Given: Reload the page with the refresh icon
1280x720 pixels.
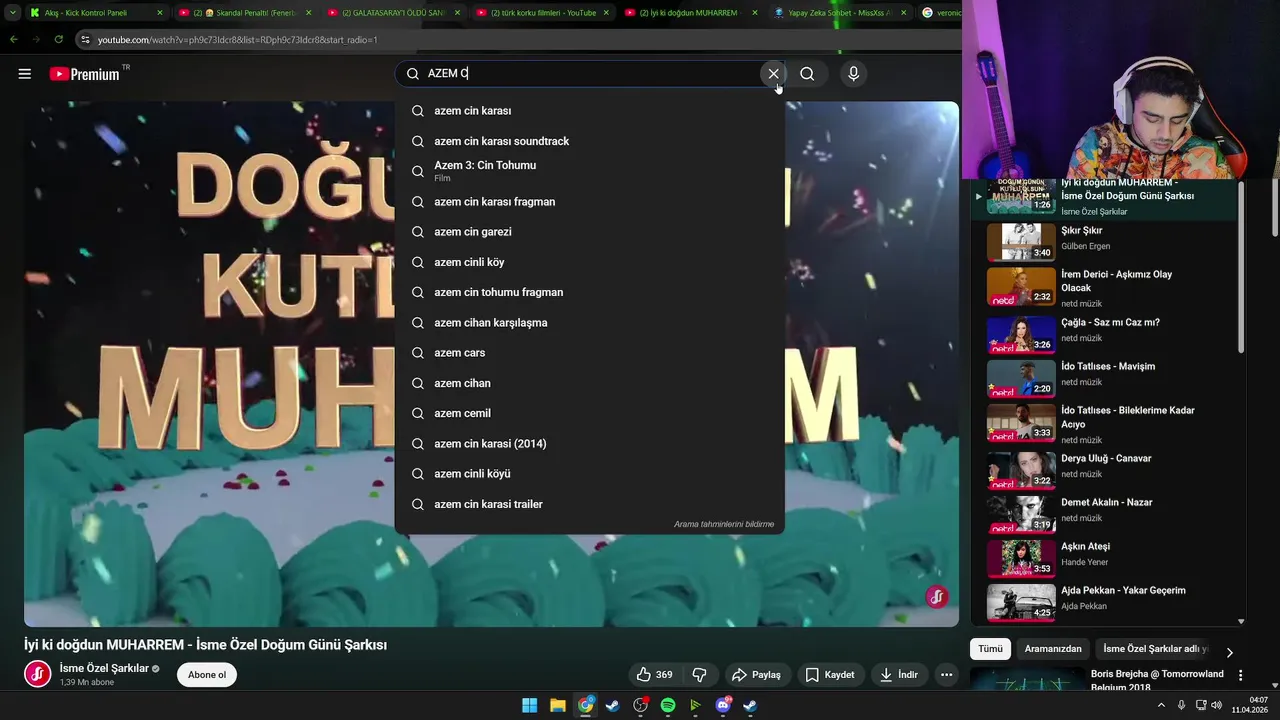Looking at the screenshot, I should (58, 40).
